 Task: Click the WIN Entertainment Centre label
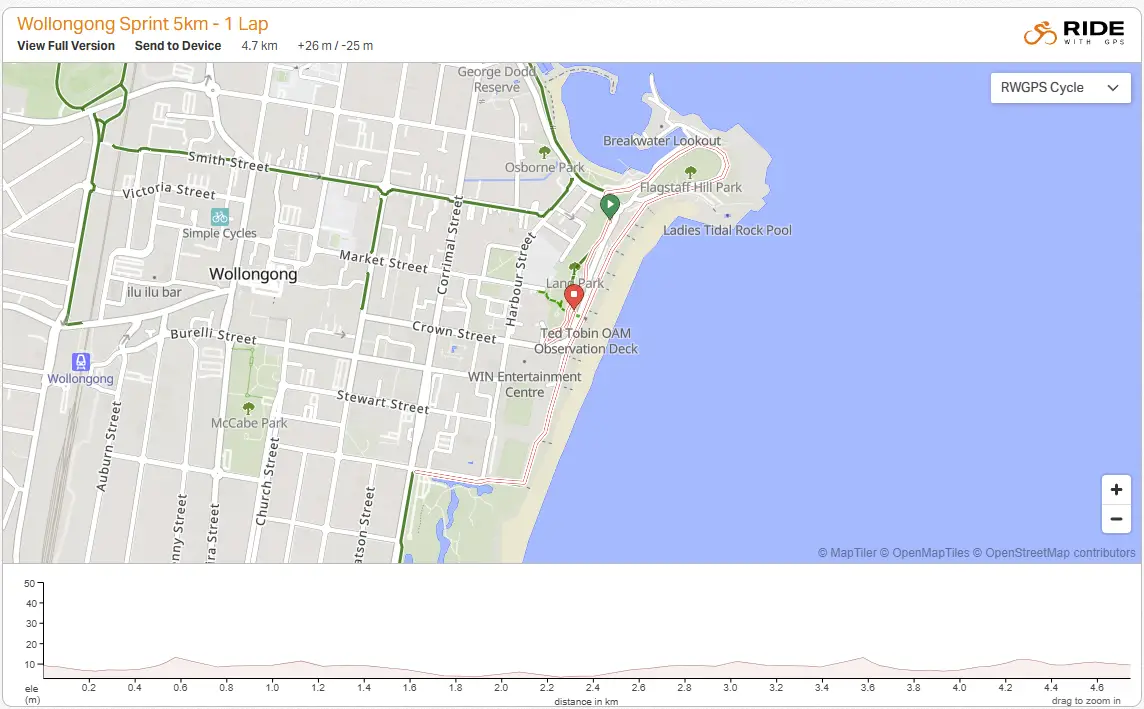[x=525, y=384]
